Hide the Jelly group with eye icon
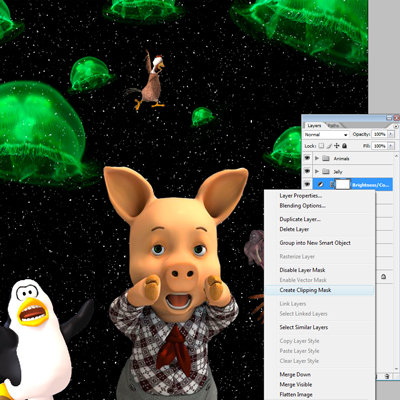This screenshot has height=400, width=400. pos(307,171)
